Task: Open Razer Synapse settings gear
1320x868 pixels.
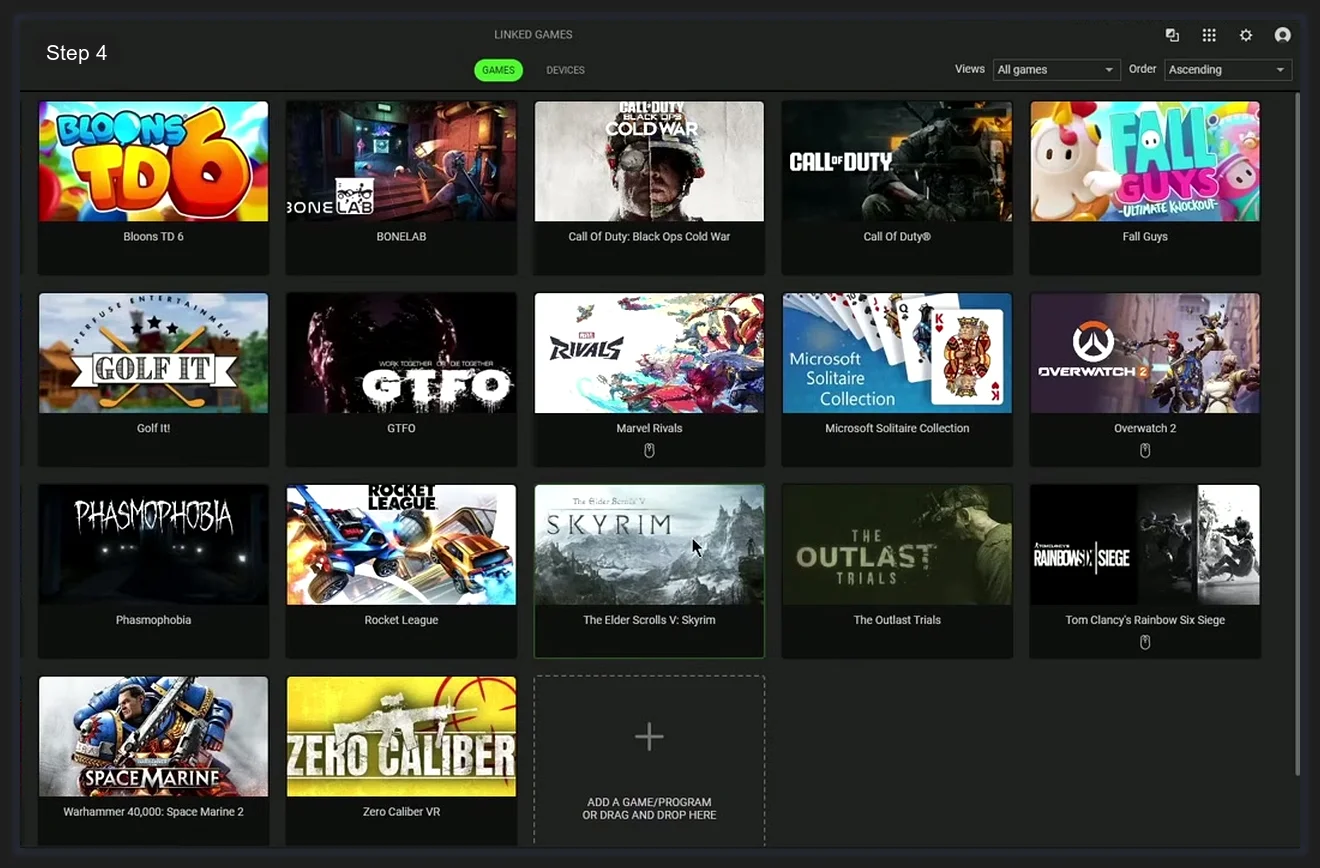Action: (1246, 34)
